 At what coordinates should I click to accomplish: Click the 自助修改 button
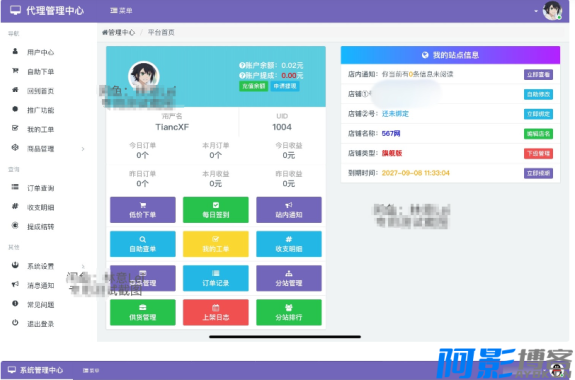(x=538, y=94)
